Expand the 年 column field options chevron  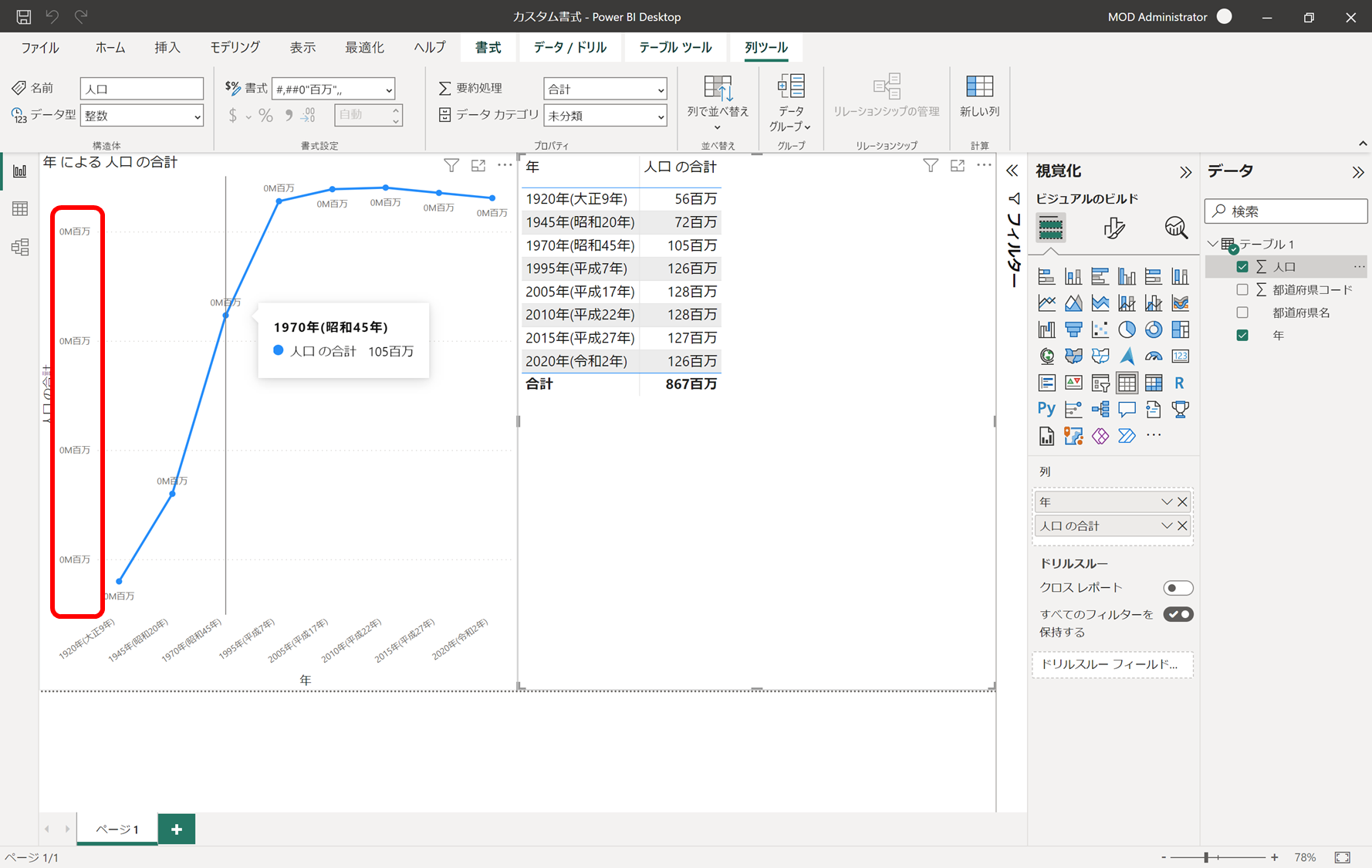[x=1167, y=502]
